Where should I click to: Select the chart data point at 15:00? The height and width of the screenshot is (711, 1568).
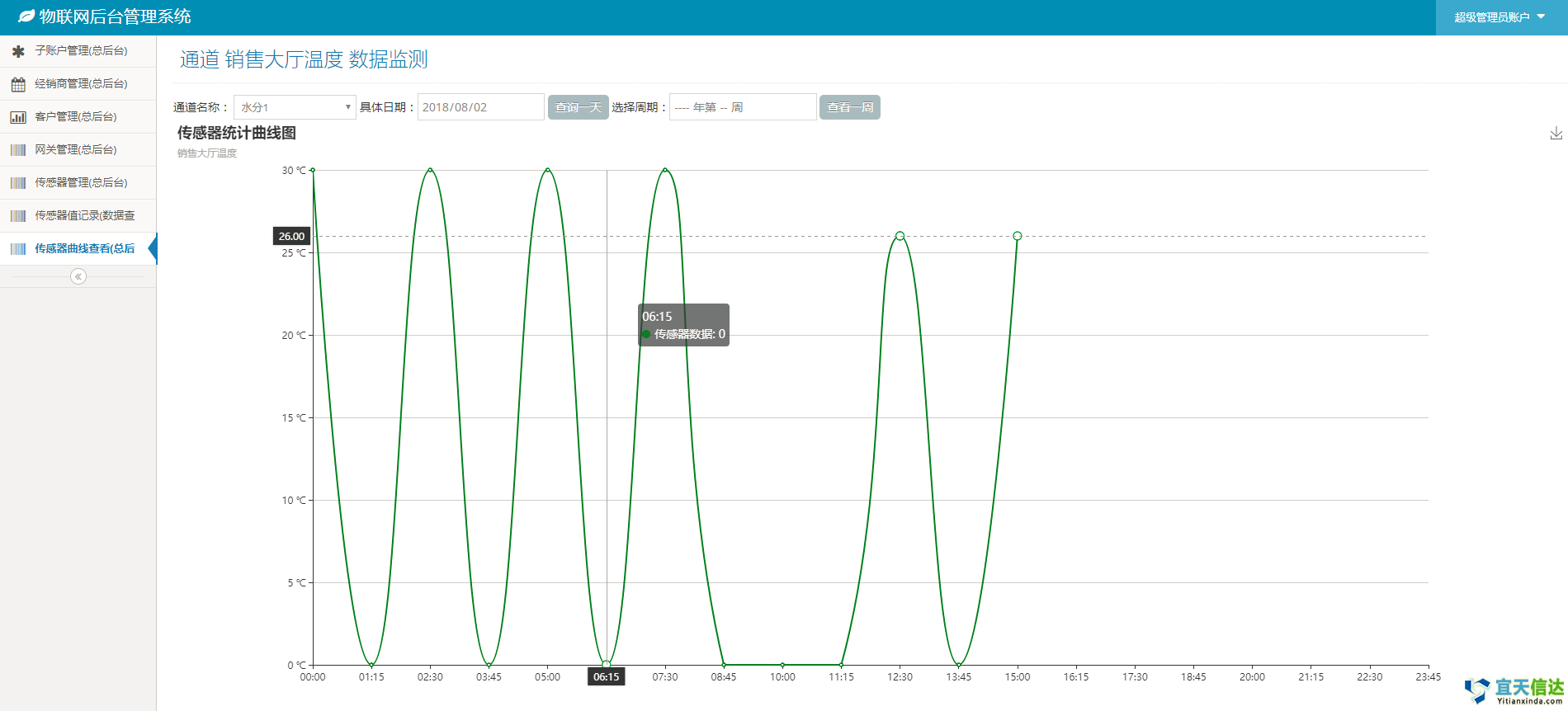pos(1018,236)
